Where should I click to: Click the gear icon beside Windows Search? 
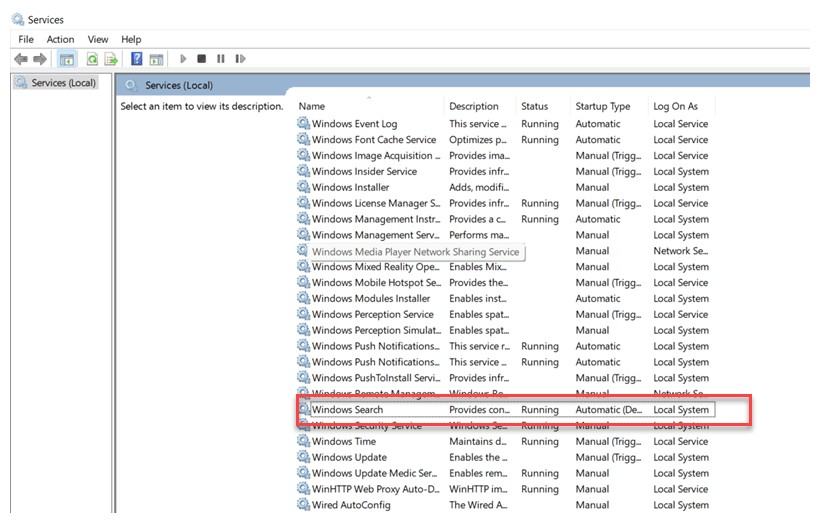(x=303, y=409)
